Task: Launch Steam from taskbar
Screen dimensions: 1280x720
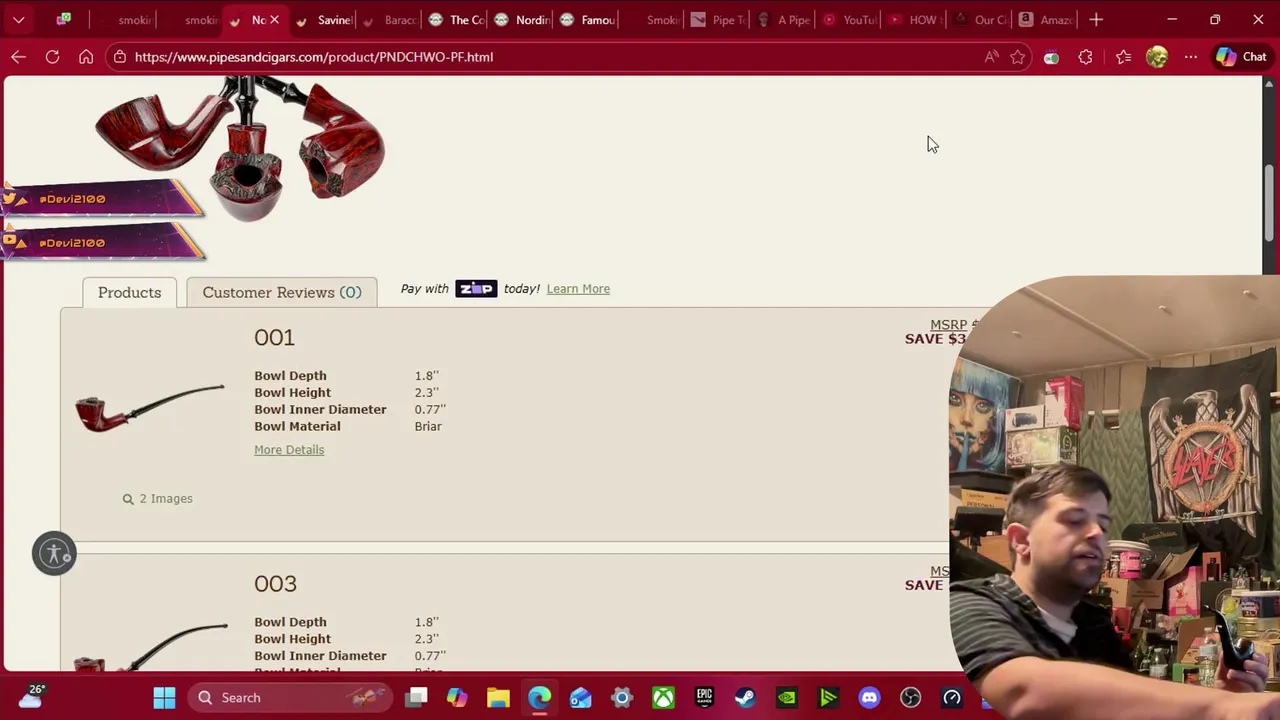Action: (745, 697)
